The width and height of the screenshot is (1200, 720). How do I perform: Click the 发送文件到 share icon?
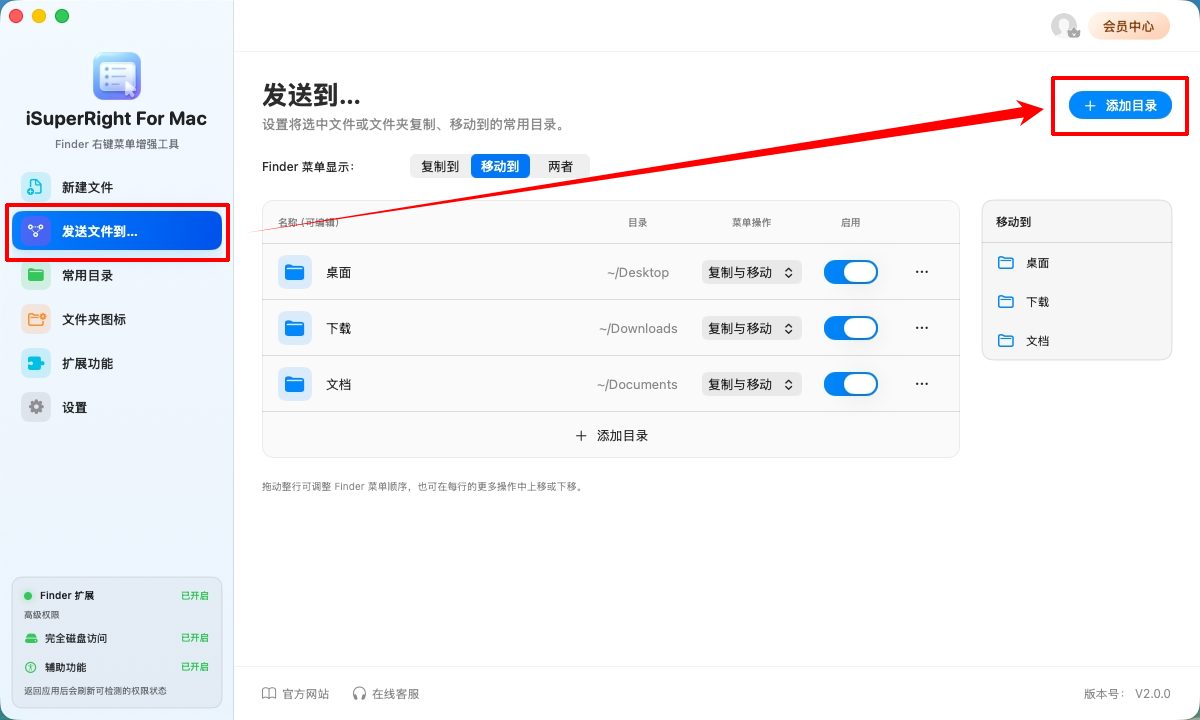point(36,231)
